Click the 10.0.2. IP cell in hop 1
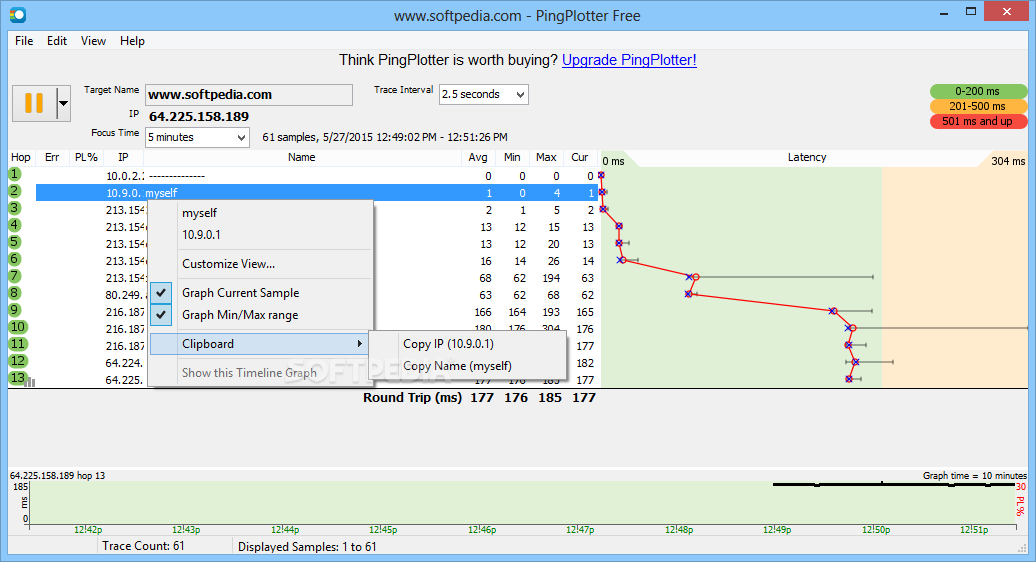The image size is (1036, 562). (x=126, y=176)
